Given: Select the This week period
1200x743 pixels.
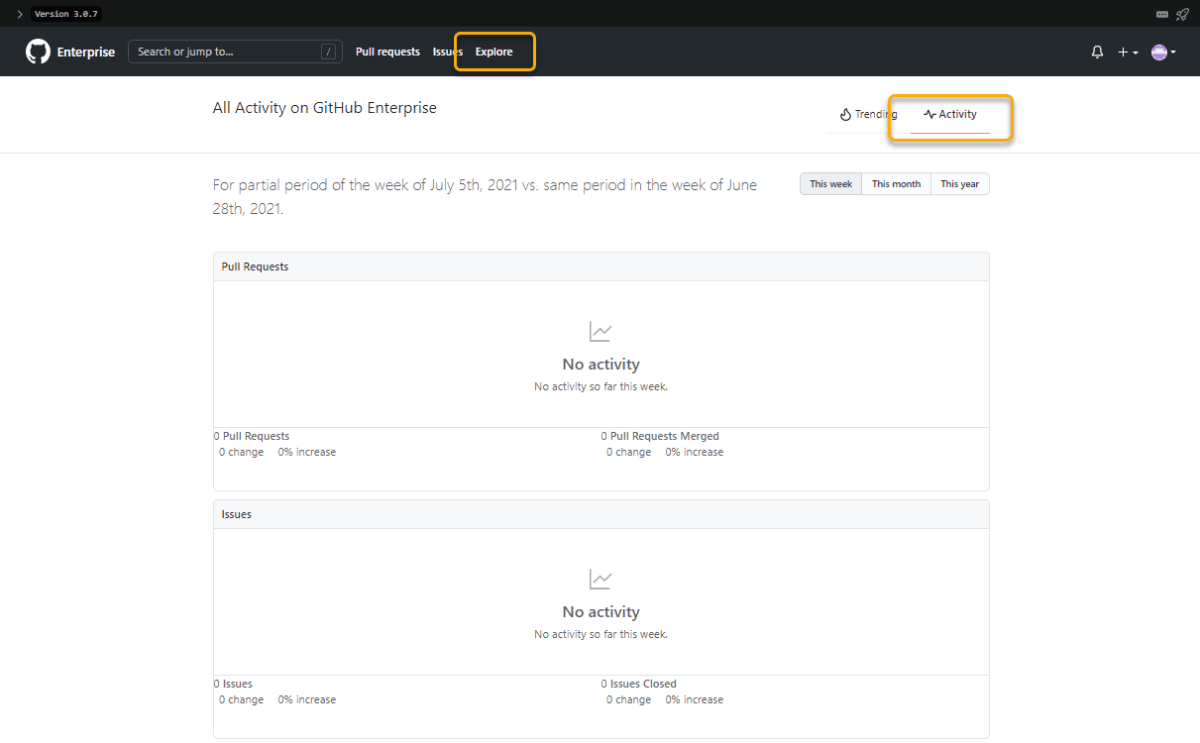Looking at the screenshot, I should click(x=831, y=184).
